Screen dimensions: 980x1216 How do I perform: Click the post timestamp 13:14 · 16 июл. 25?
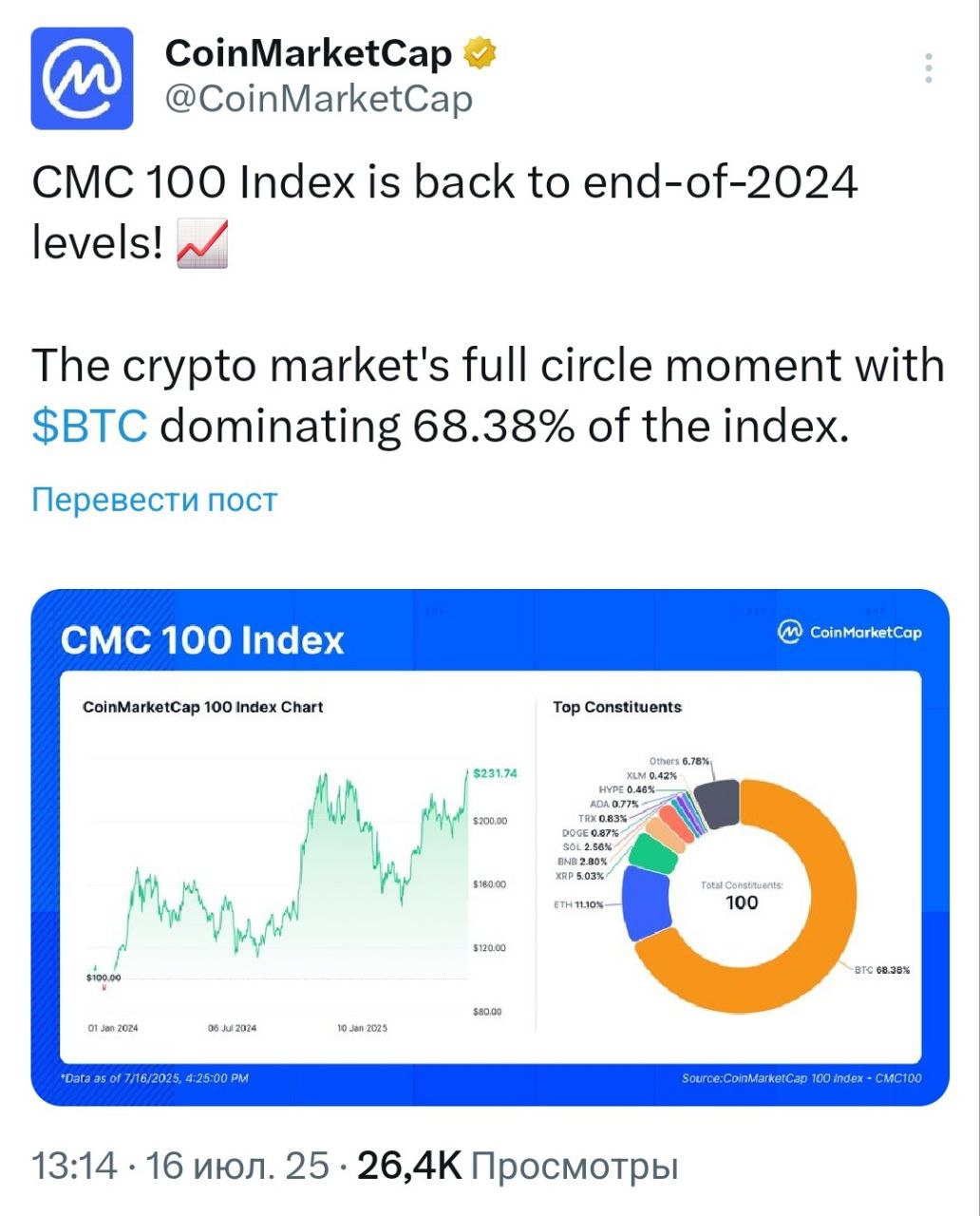pos(180,1166)
